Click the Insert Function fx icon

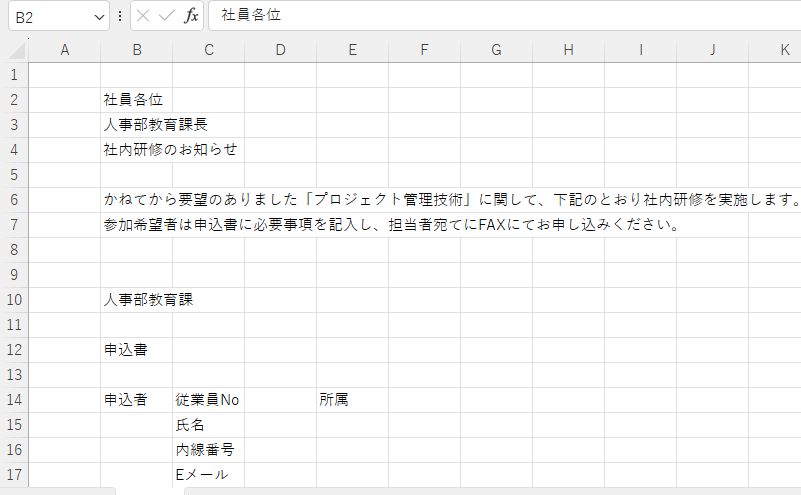coord(191,16)
